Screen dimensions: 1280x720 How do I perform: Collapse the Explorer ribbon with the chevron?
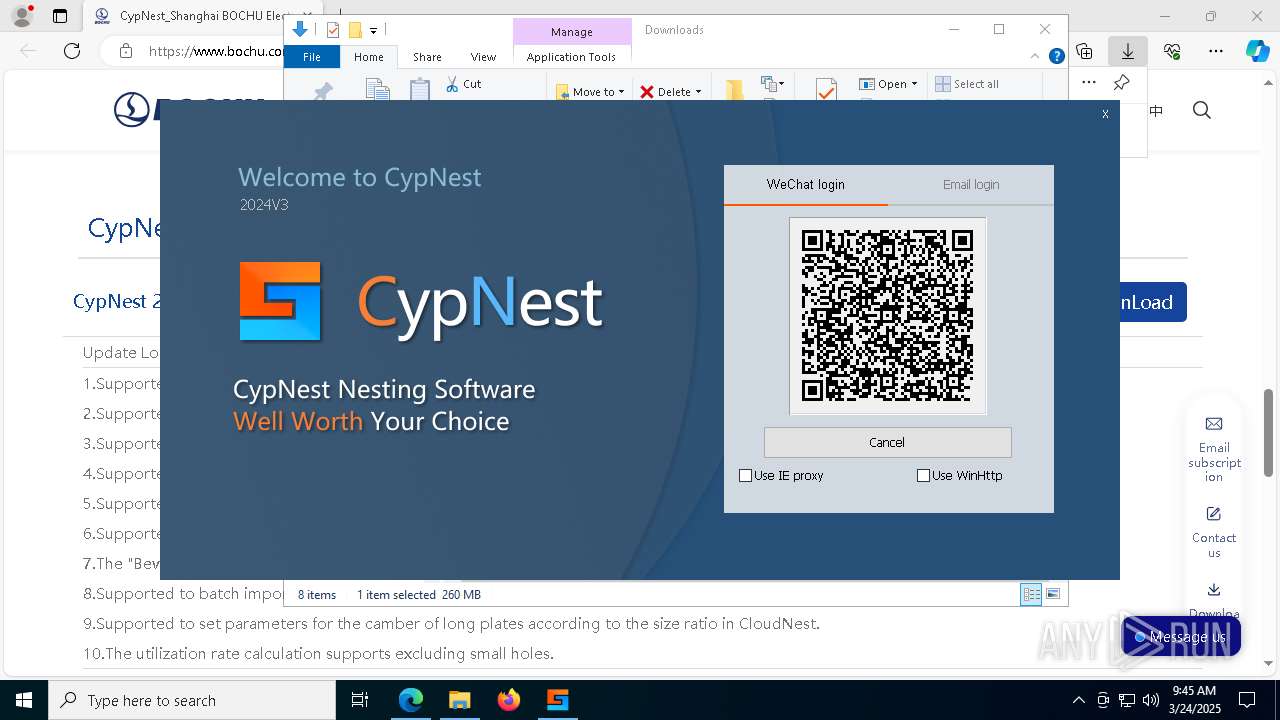1037,57
